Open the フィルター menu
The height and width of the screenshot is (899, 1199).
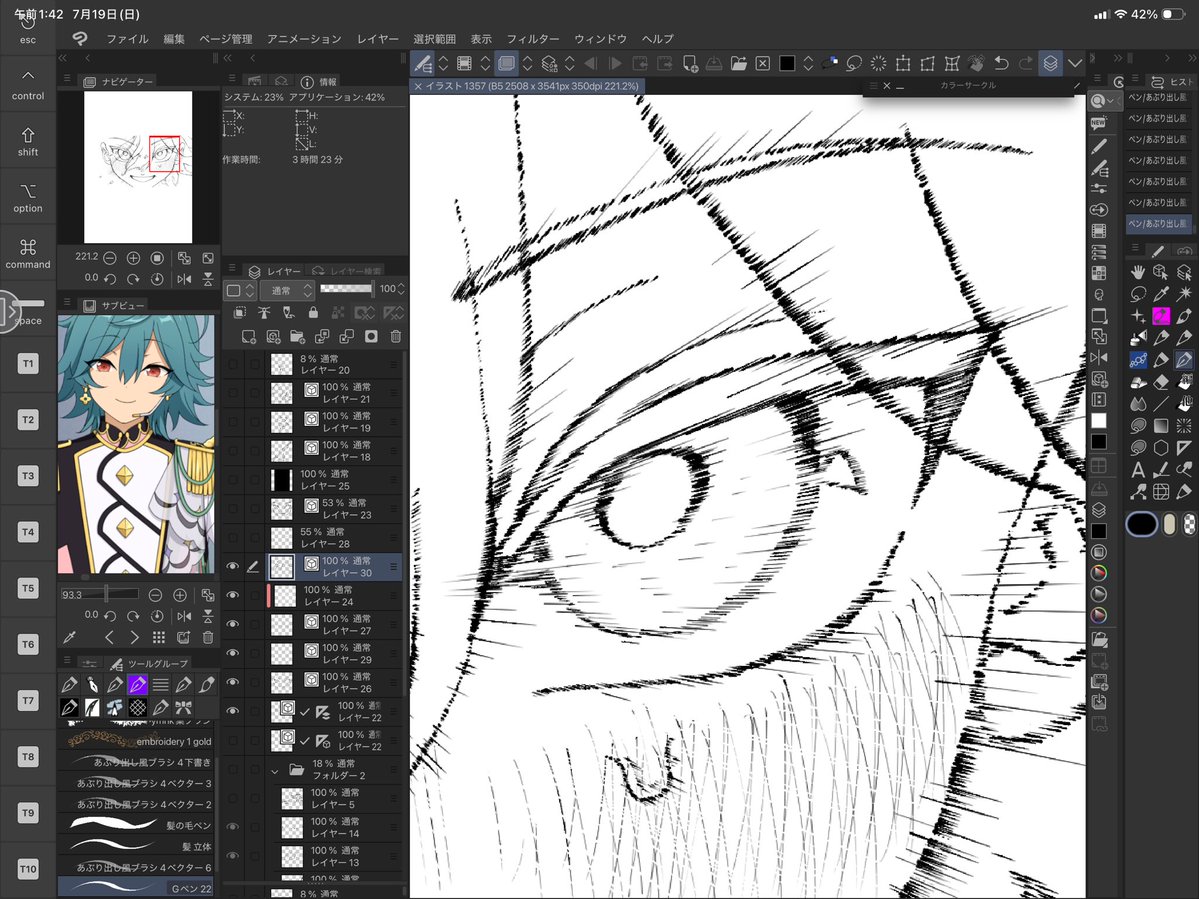532,38
